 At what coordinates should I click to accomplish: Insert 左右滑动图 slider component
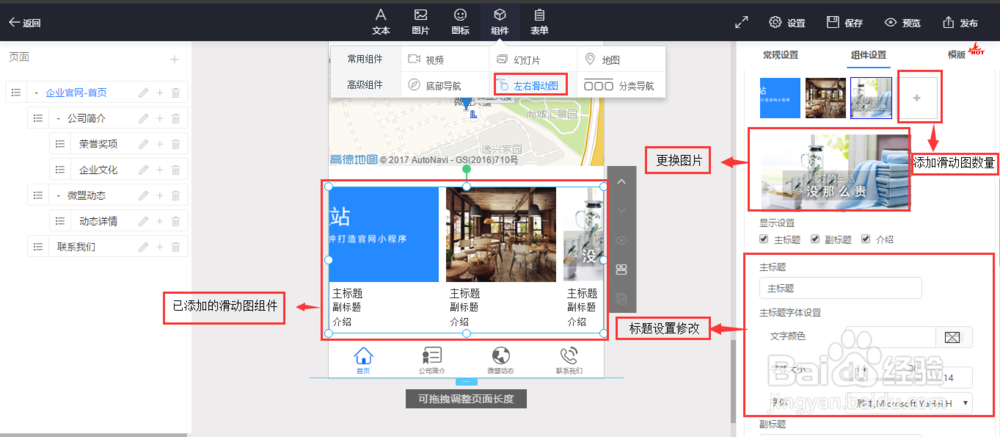pos(530,85)
